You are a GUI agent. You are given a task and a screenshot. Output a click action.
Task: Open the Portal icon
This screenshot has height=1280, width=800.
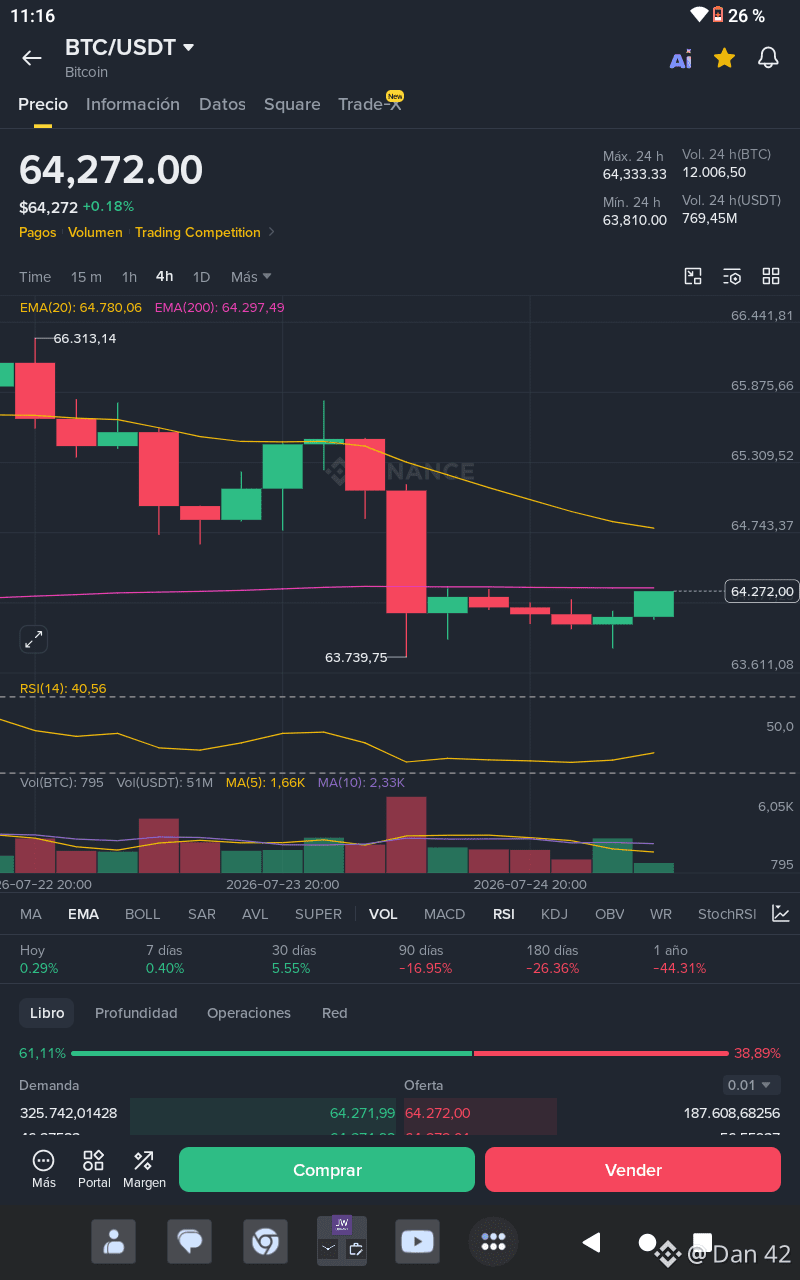point(94,1169)
